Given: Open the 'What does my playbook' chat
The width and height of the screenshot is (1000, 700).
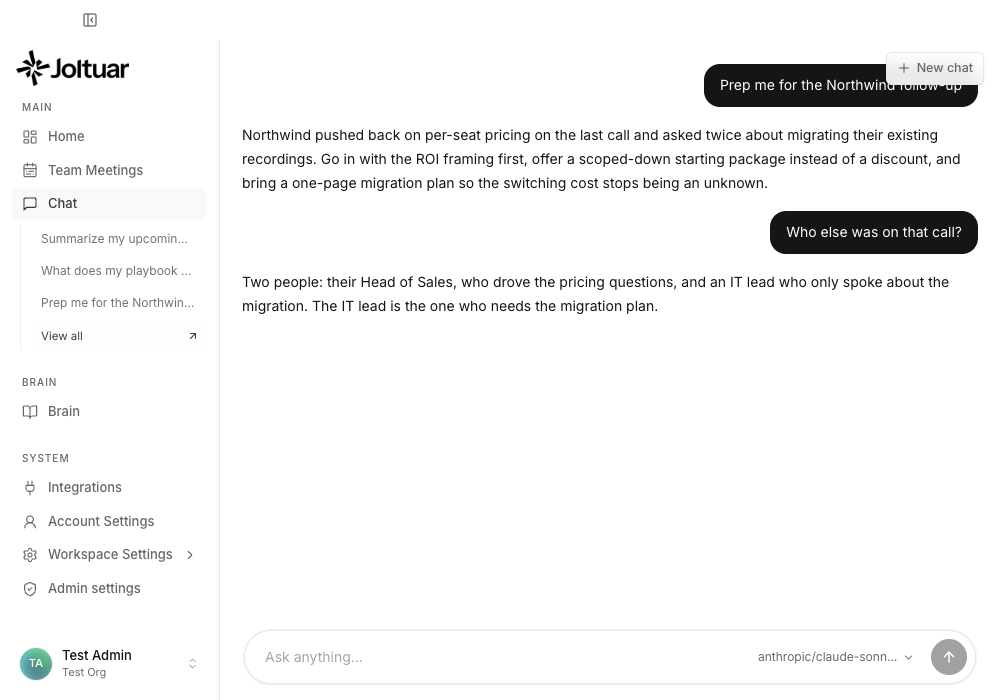Looking at the screenshot, I should point(116,271).
